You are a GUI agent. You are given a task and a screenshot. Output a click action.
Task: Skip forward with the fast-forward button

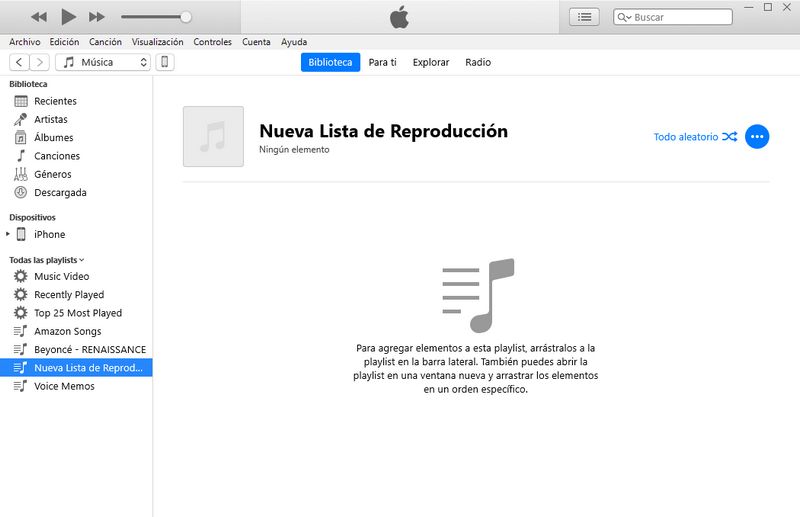tap(96, 17)
